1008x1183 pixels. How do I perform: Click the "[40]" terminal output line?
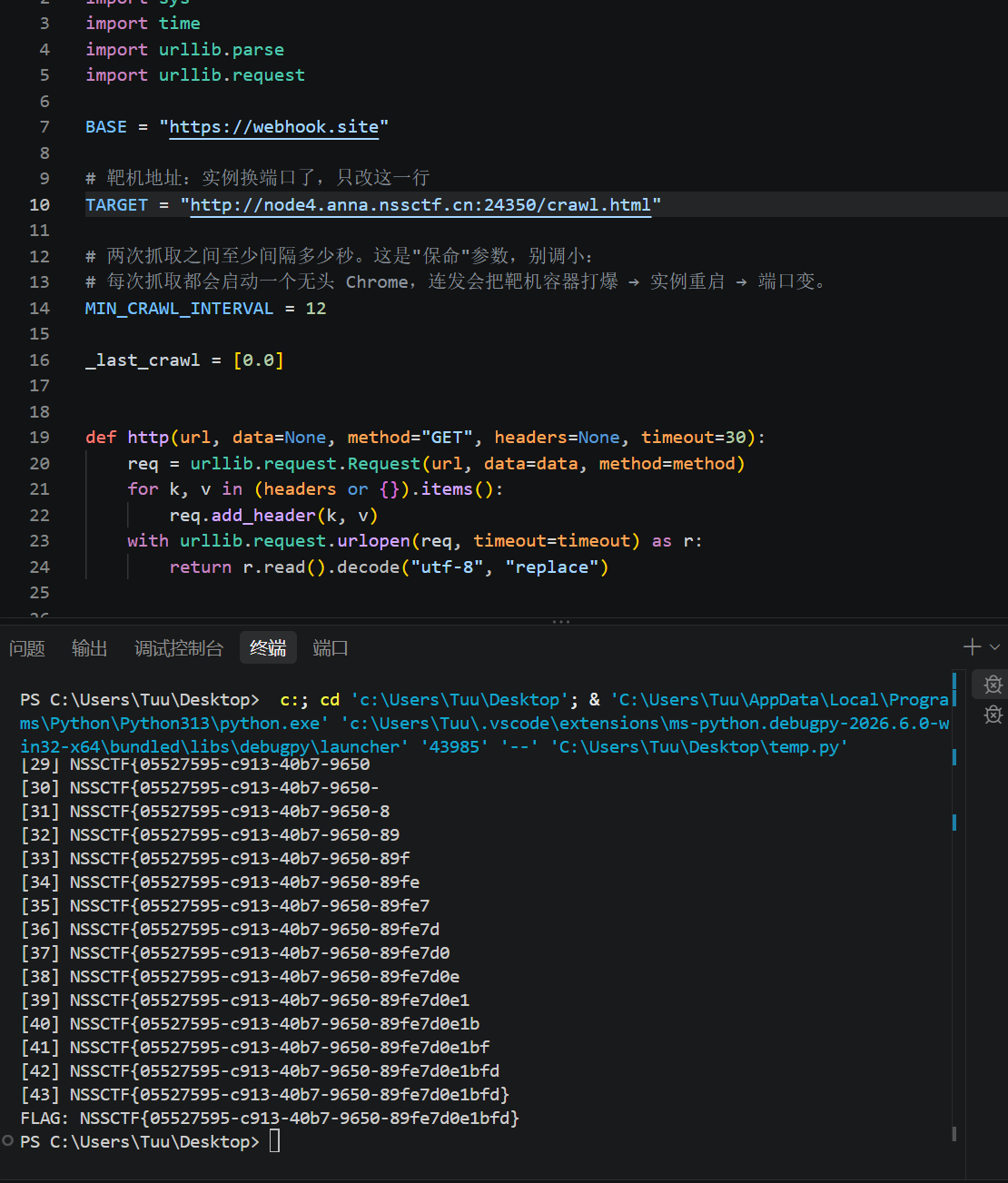coord(250,1024)
